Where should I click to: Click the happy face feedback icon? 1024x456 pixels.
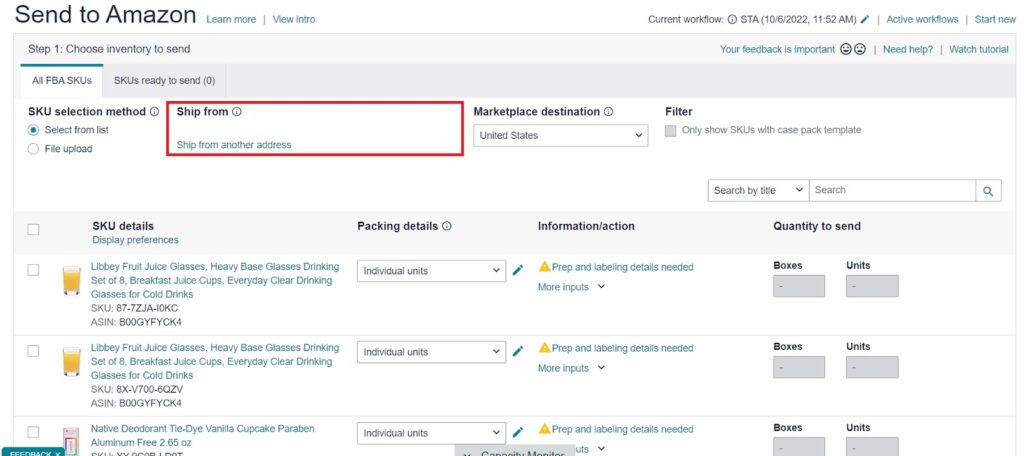coord(846,49)
